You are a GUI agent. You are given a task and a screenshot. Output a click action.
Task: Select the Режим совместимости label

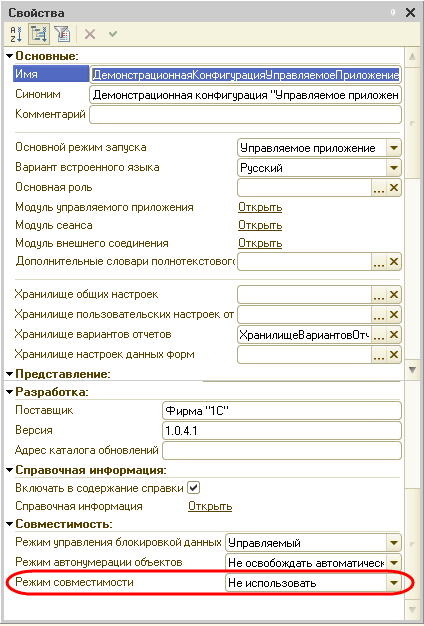pyautogui.click(x=74, y=582)
